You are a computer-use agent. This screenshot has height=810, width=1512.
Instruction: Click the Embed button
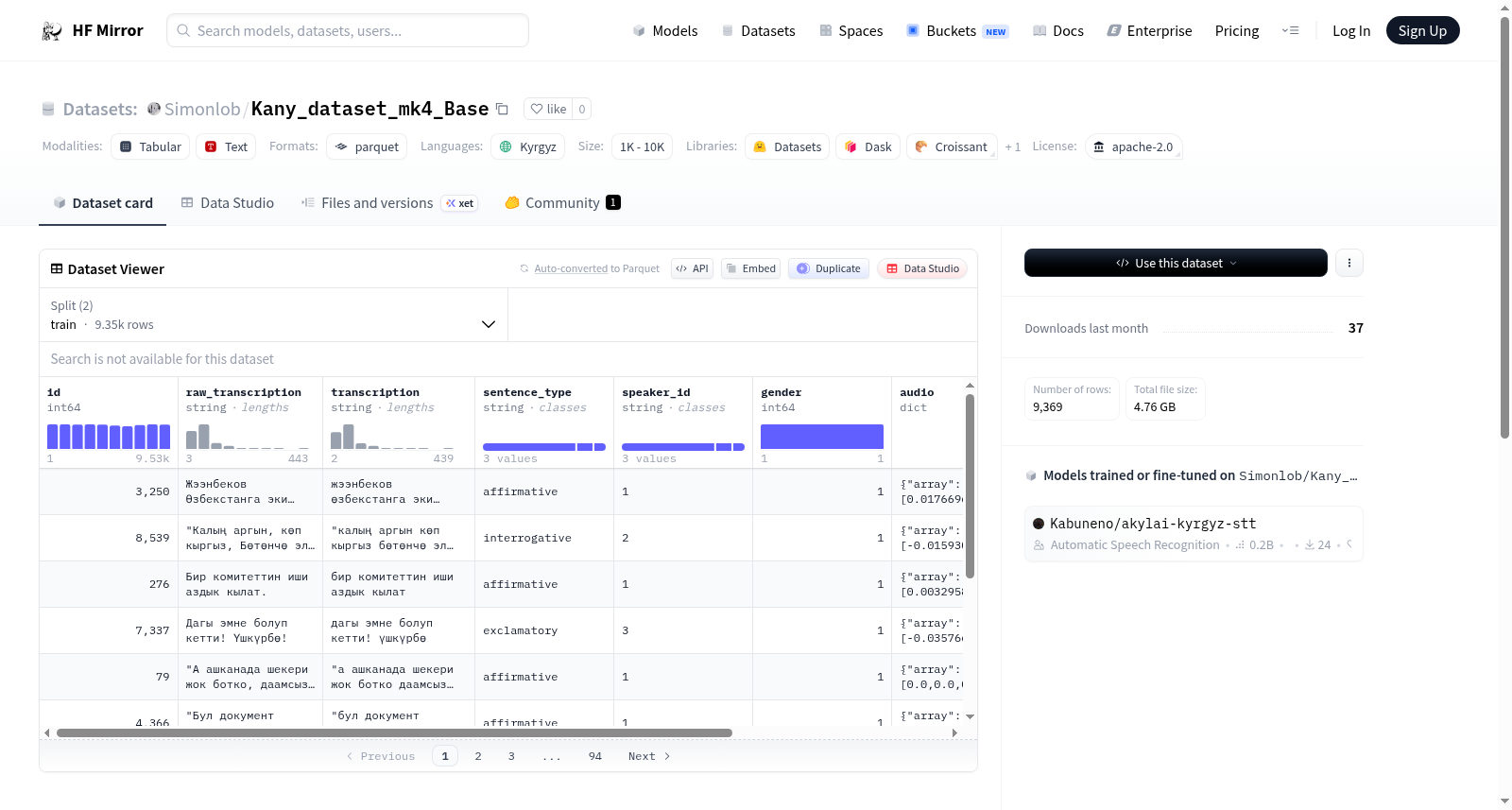[x=750, y=268]
